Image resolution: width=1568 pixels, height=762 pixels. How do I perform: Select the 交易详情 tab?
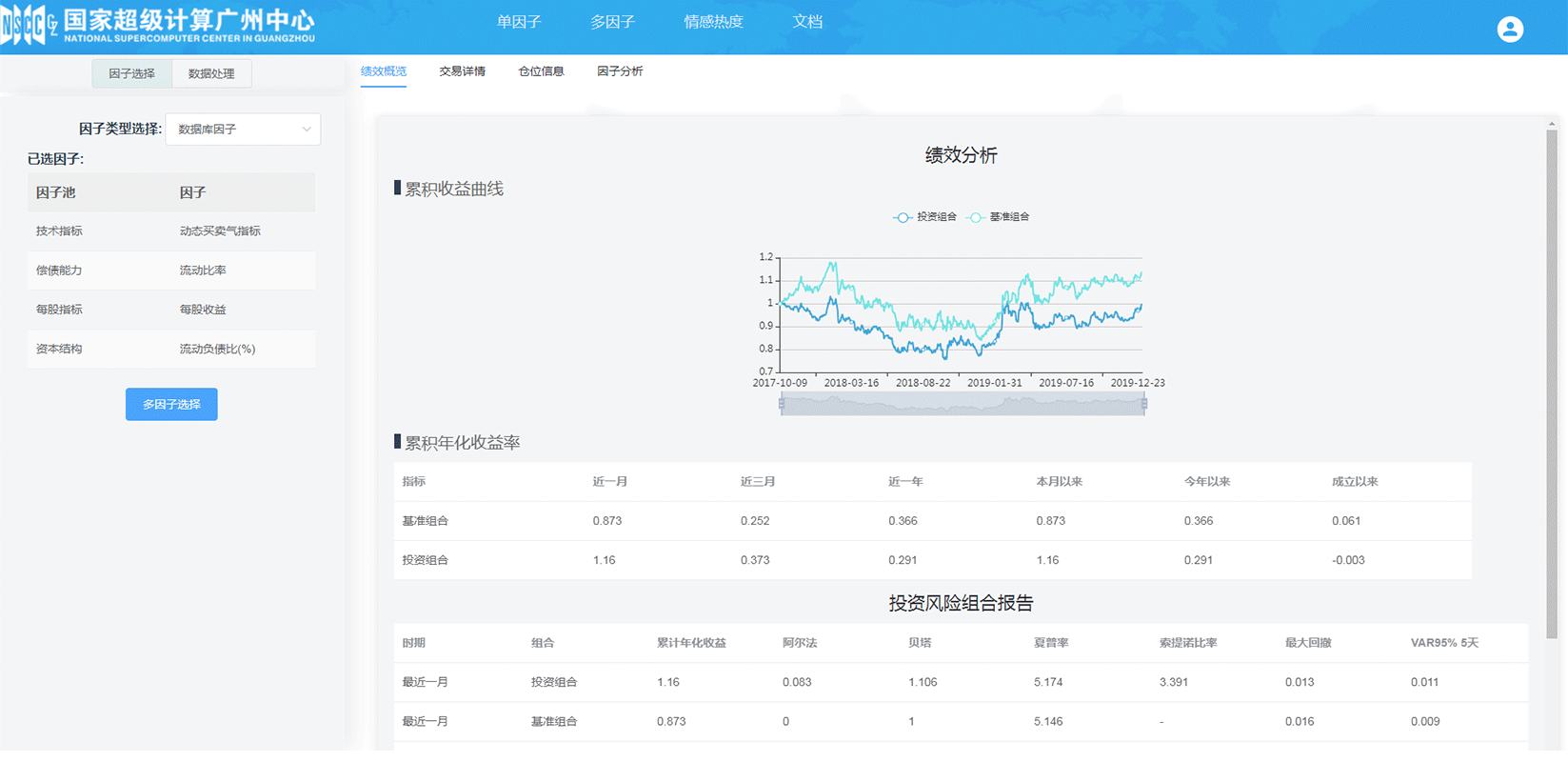pyautogui.click(x=463, y=71)
